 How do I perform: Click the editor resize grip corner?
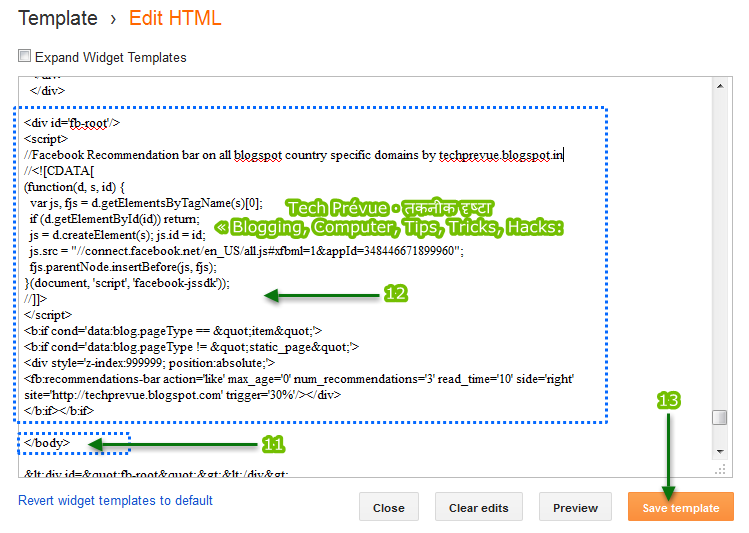[x=720, y=469]
